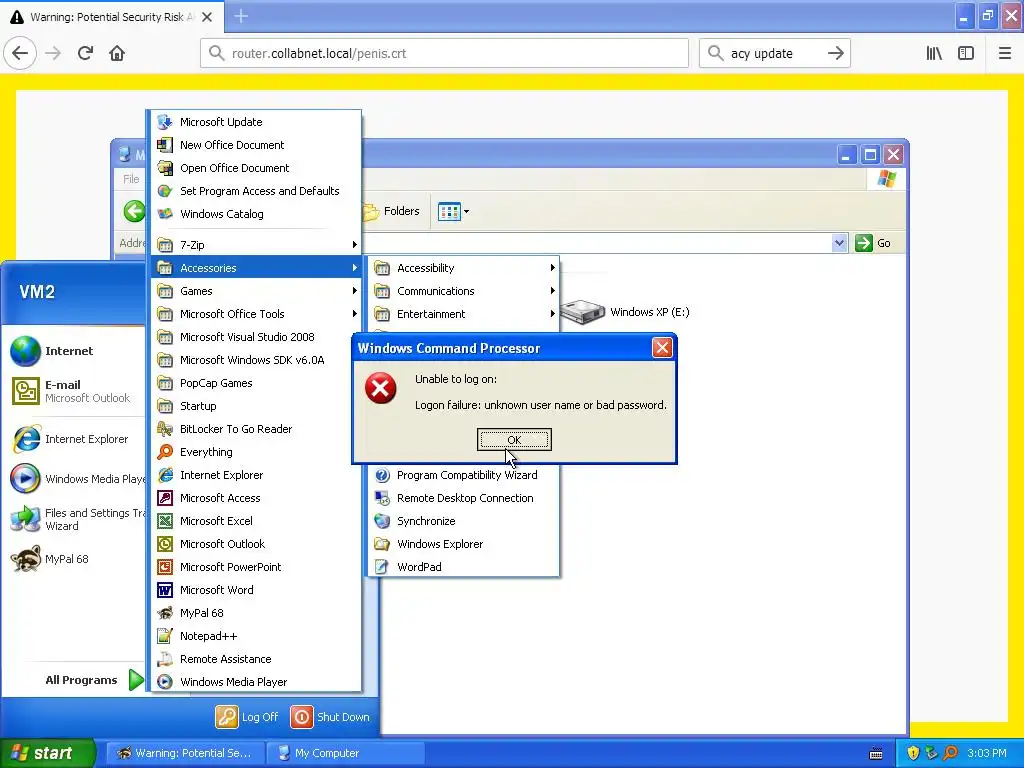This screenshot has height=768, width=1024.
Task: Select Open Office Document entry
Action: click(256, 168)
